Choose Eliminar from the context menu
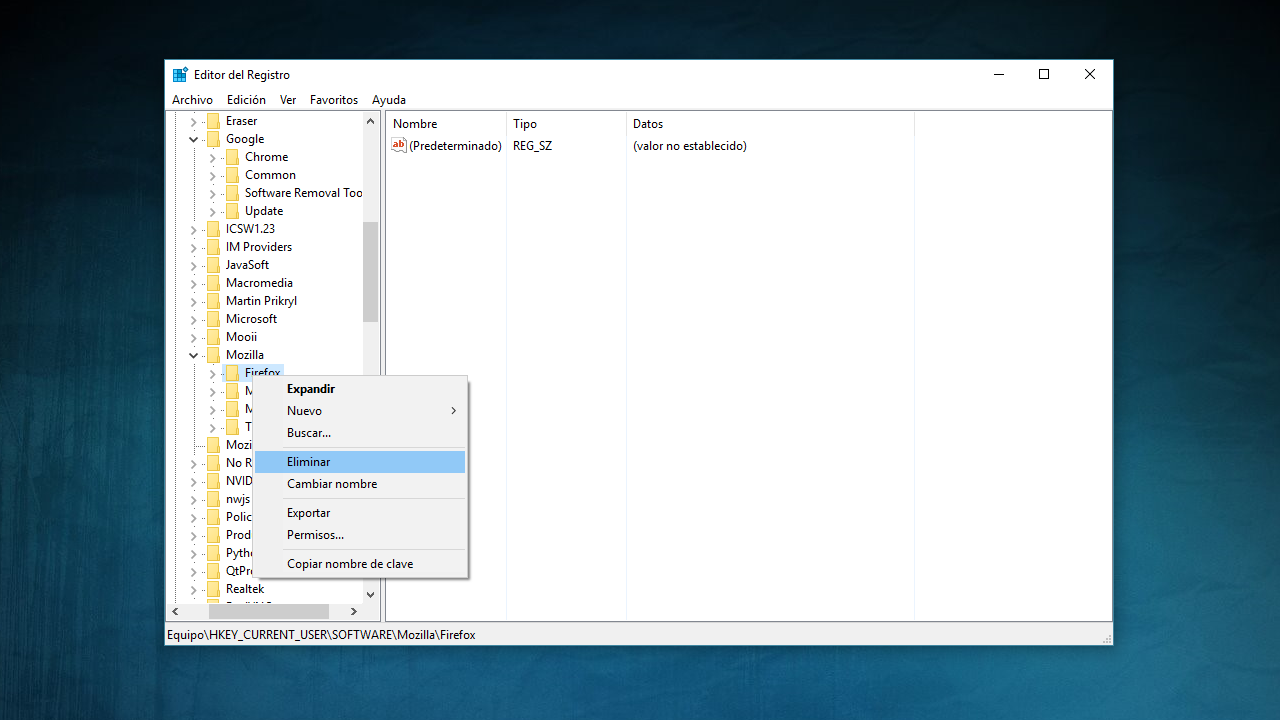Screen dimensions: 1280x720 (309, 462)
